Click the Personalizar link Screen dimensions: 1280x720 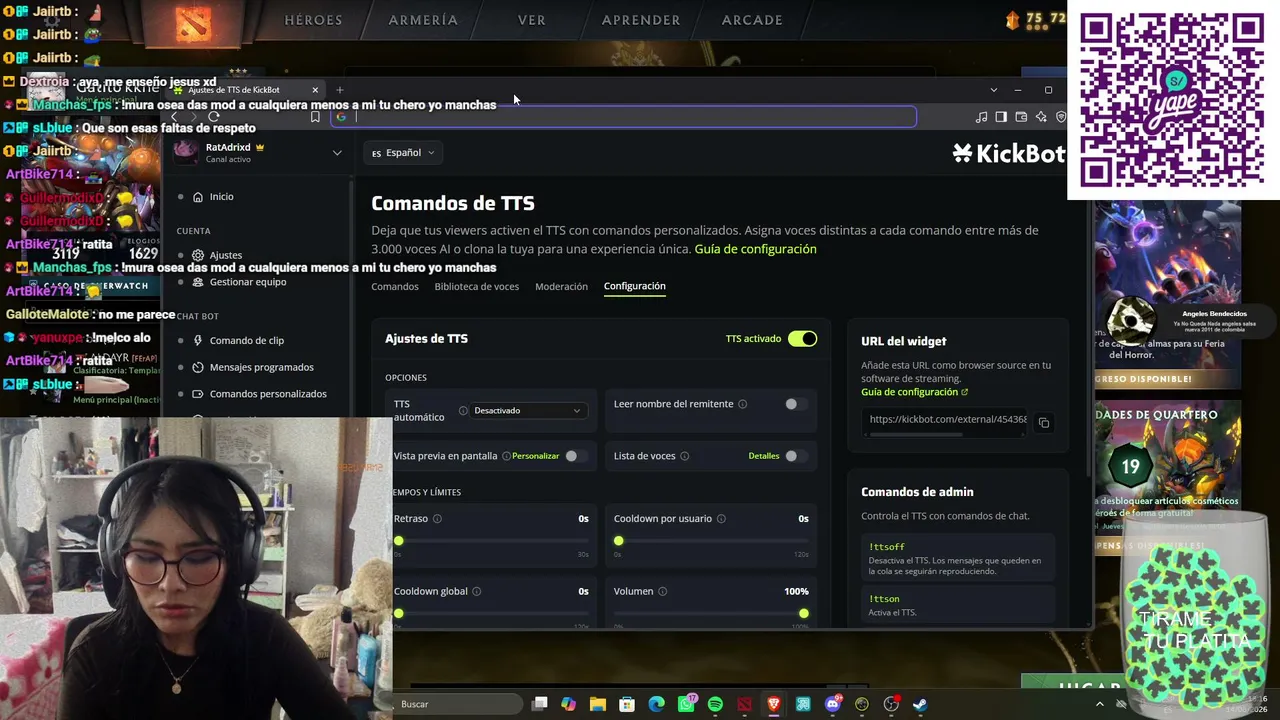tap(535, 456)
